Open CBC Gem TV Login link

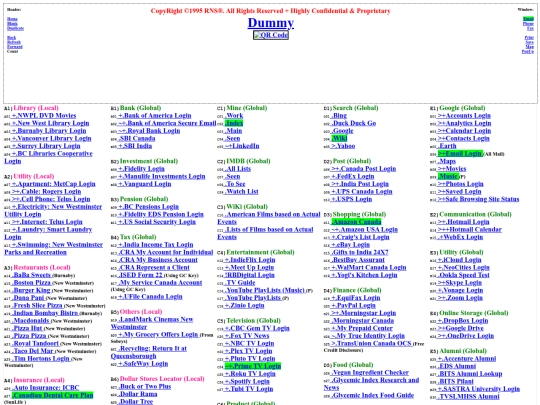[257, 328]
